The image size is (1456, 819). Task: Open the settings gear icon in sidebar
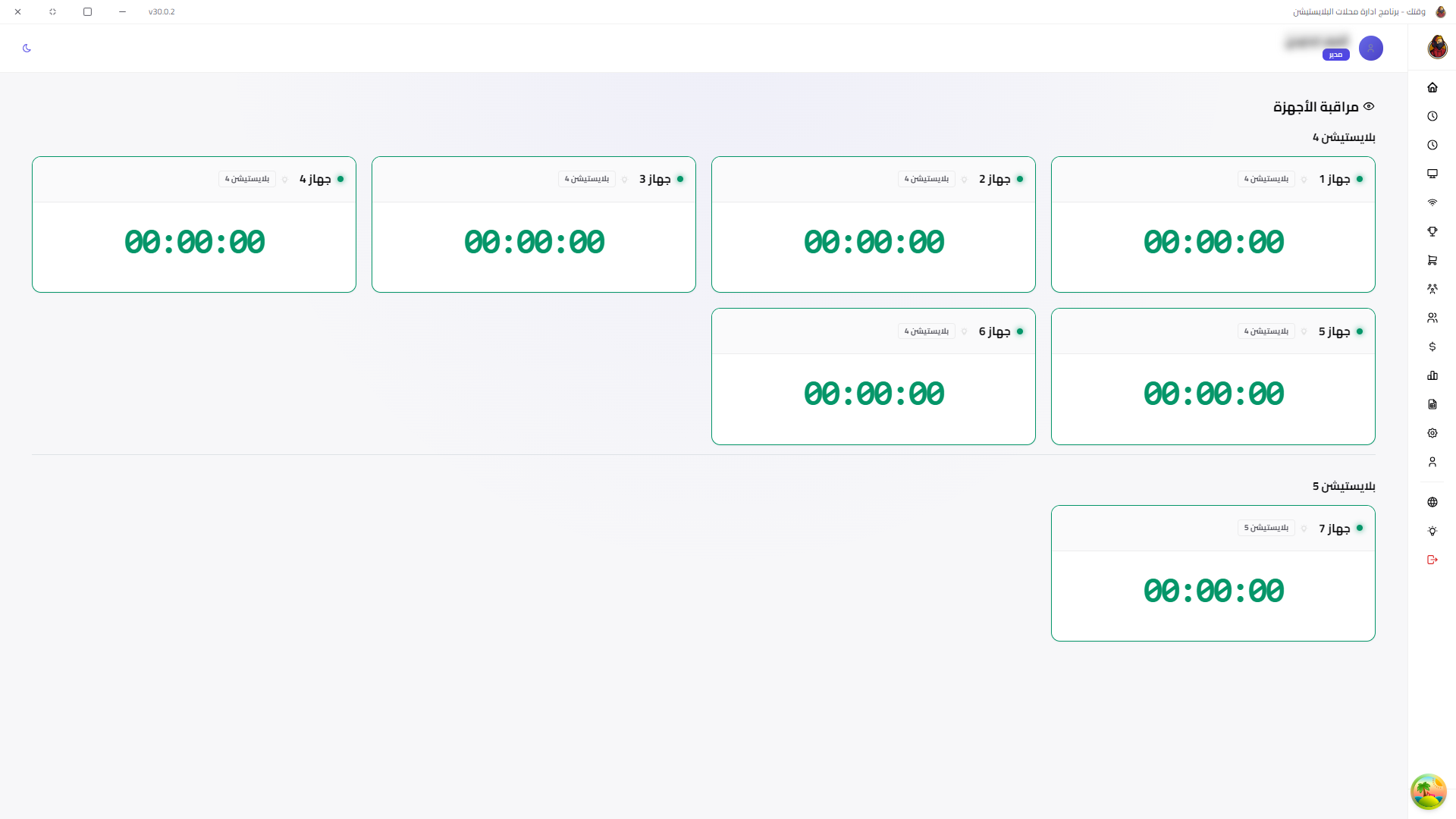(x=1432, y=433)
